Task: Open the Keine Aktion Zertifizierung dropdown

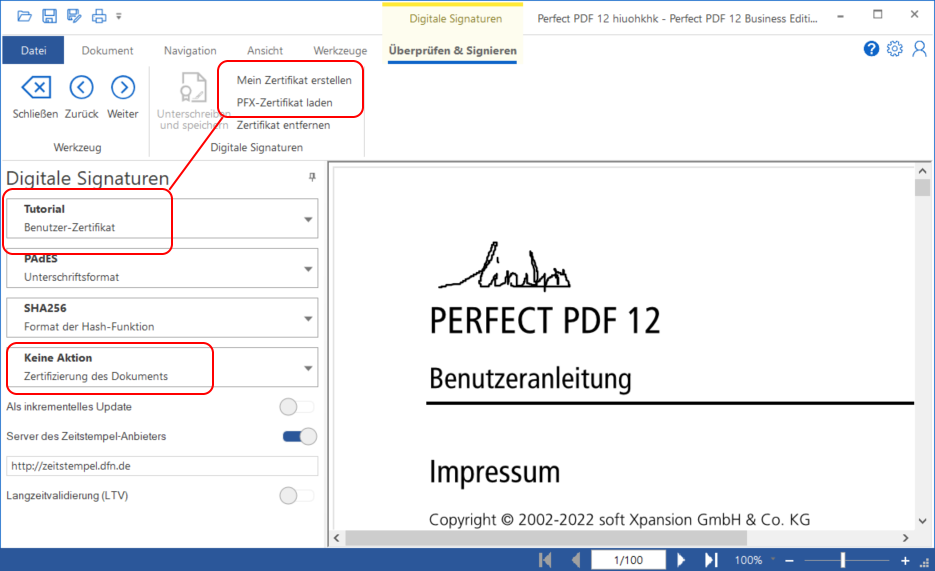Action: point(307,368)
